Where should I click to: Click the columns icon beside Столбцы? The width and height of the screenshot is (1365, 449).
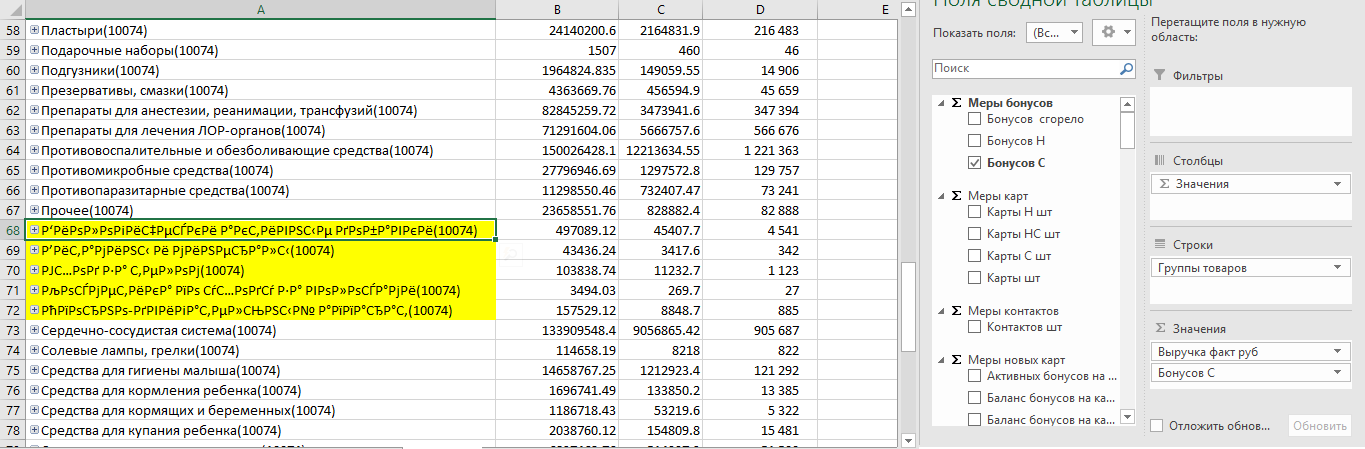click(x=1159, y=161)
